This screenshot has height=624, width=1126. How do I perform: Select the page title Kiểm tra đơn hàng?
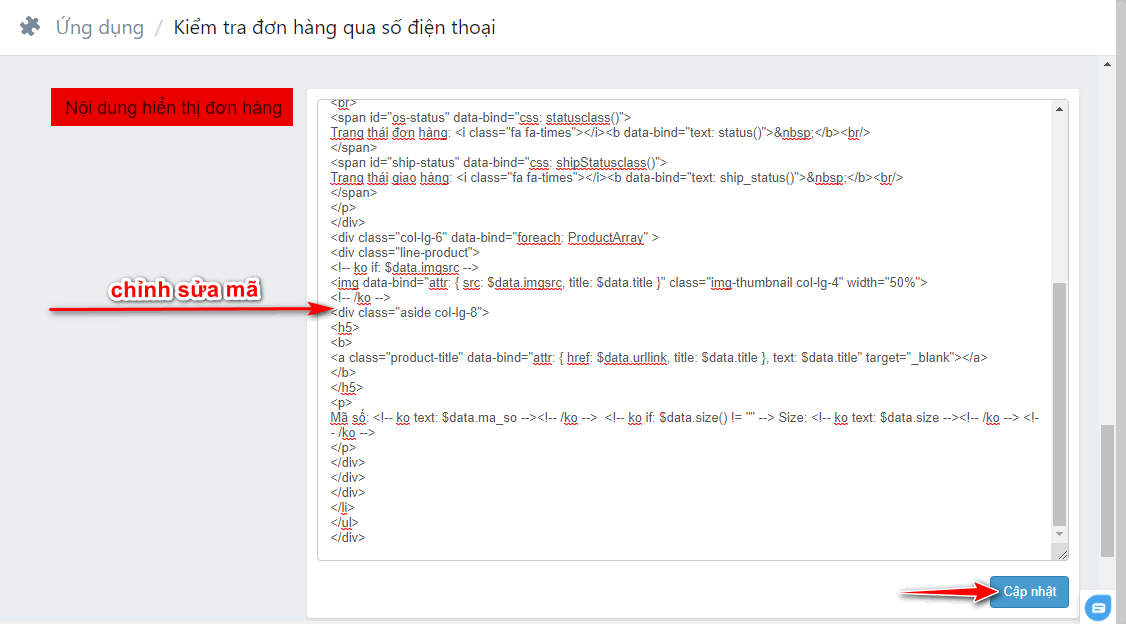pos(334,27)
